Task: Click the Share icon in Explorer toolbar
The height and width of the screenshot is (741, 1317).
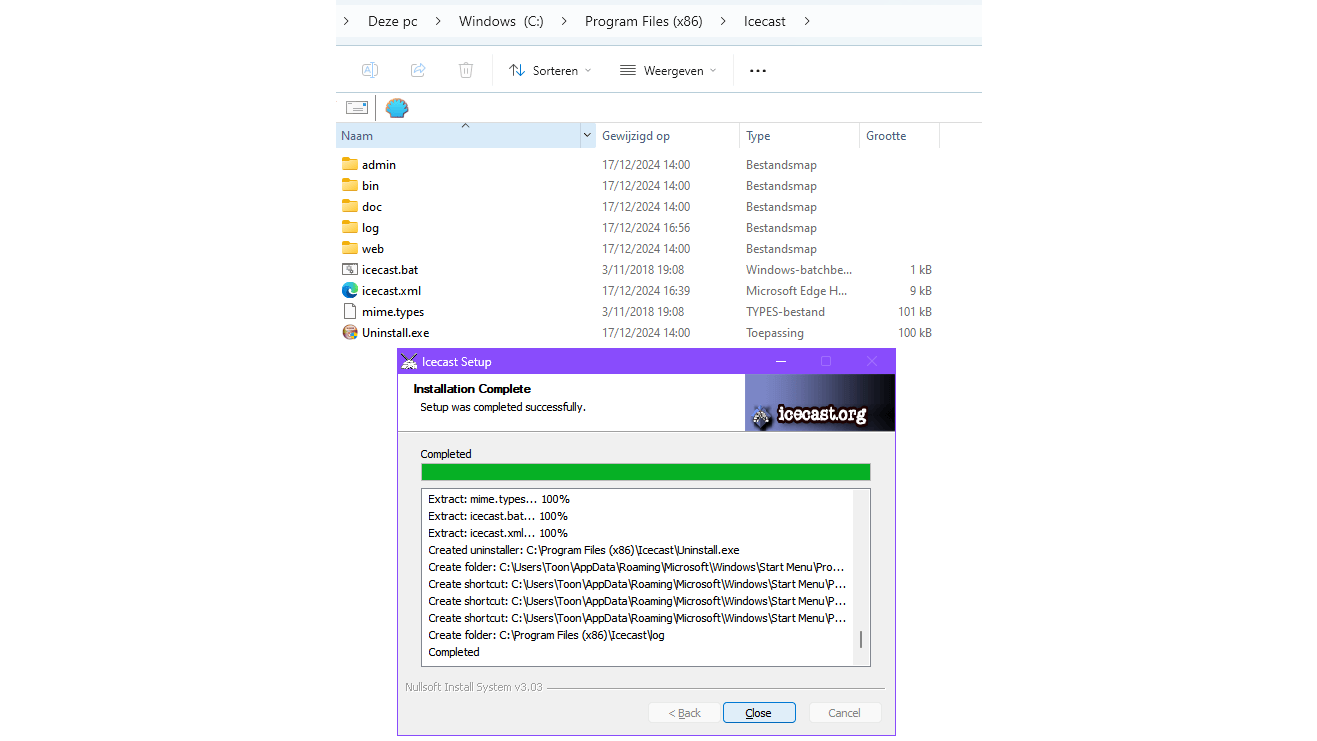Action: 418,70
